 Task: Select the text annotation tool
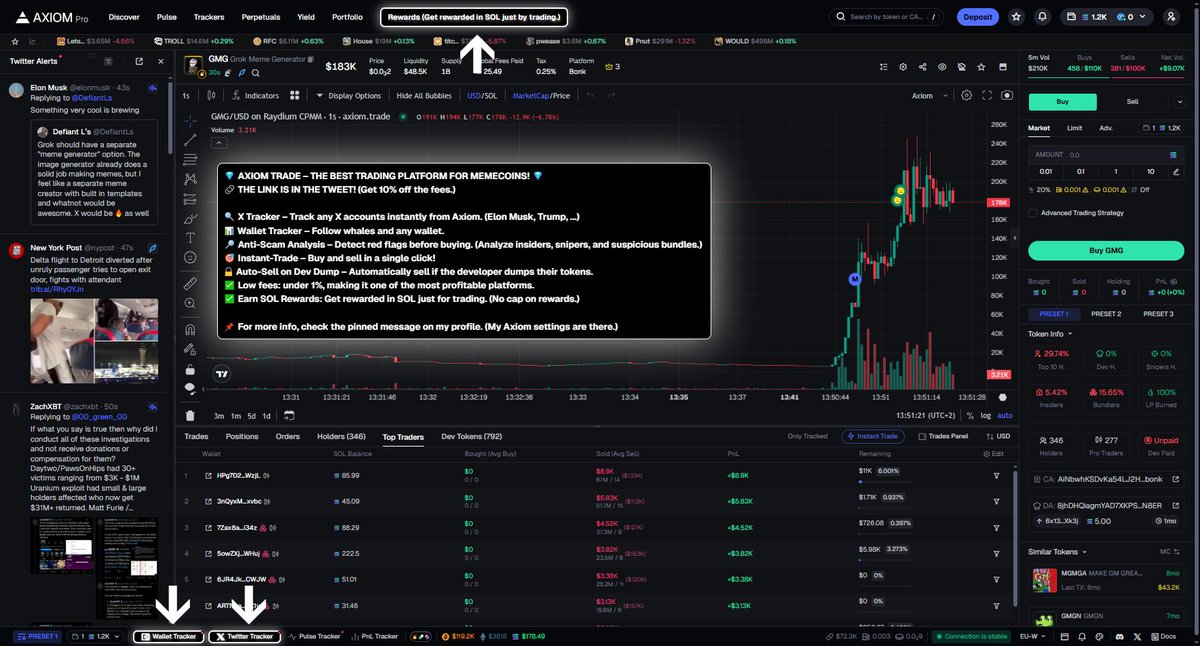190,238
